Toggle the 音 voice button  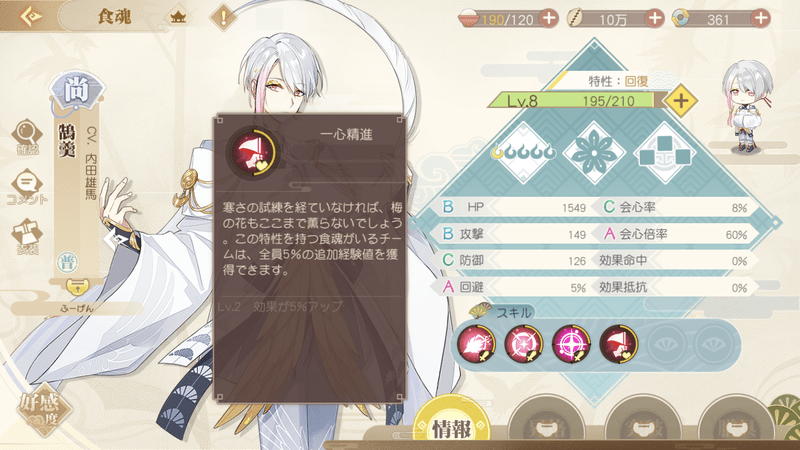[x=67, y=262]
